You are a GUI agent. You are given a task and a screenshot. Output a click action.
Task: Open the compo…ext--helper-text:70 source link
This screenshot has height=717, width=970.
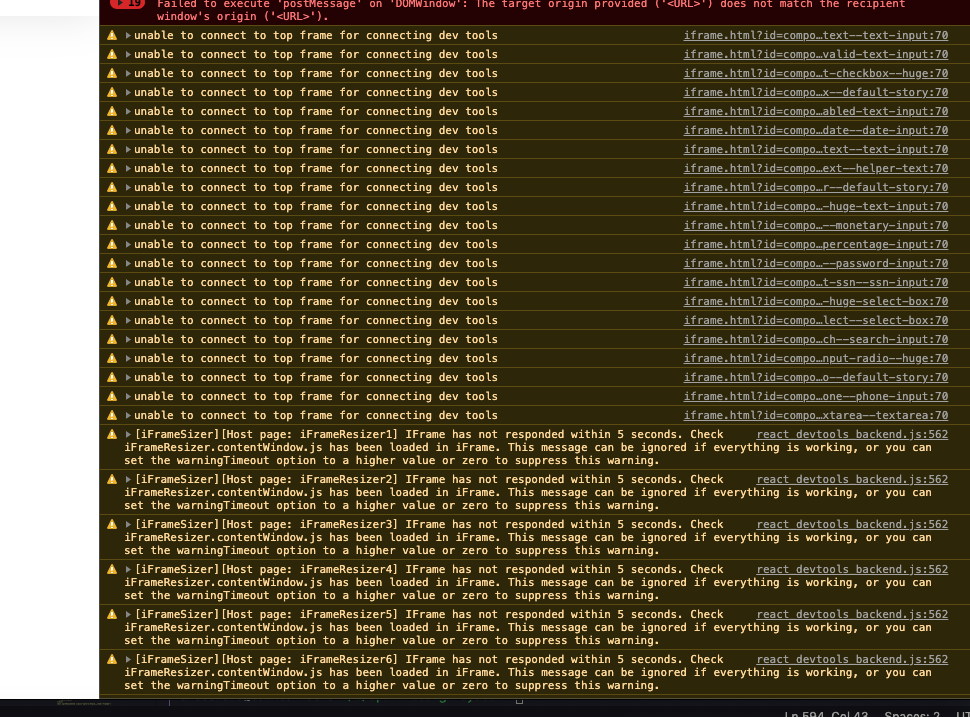click(815, 168)
